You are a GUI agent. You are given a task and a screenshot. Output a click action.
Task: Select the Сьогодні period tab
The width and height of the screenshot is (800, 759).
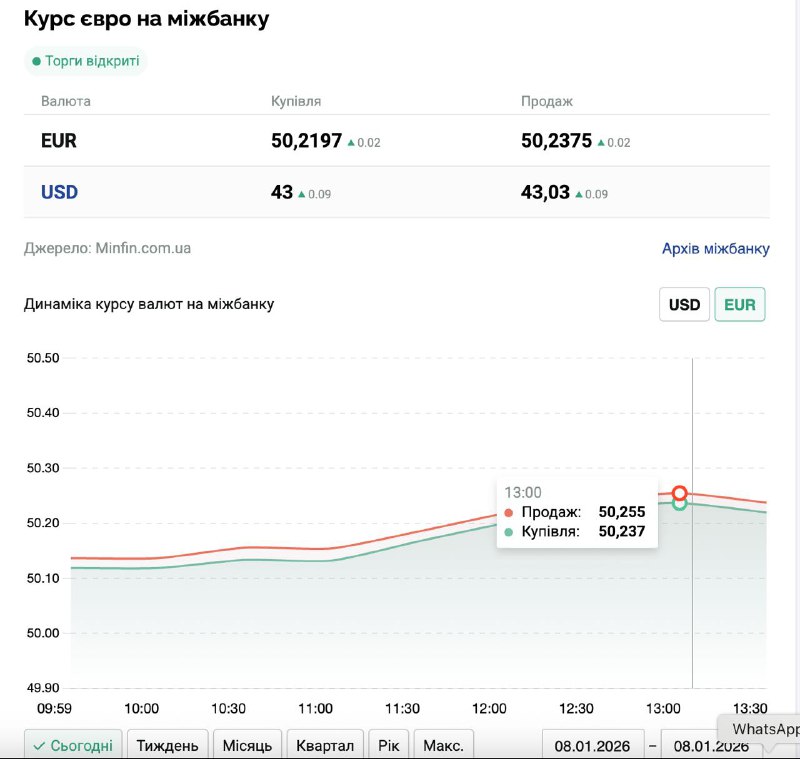[73, 745]
